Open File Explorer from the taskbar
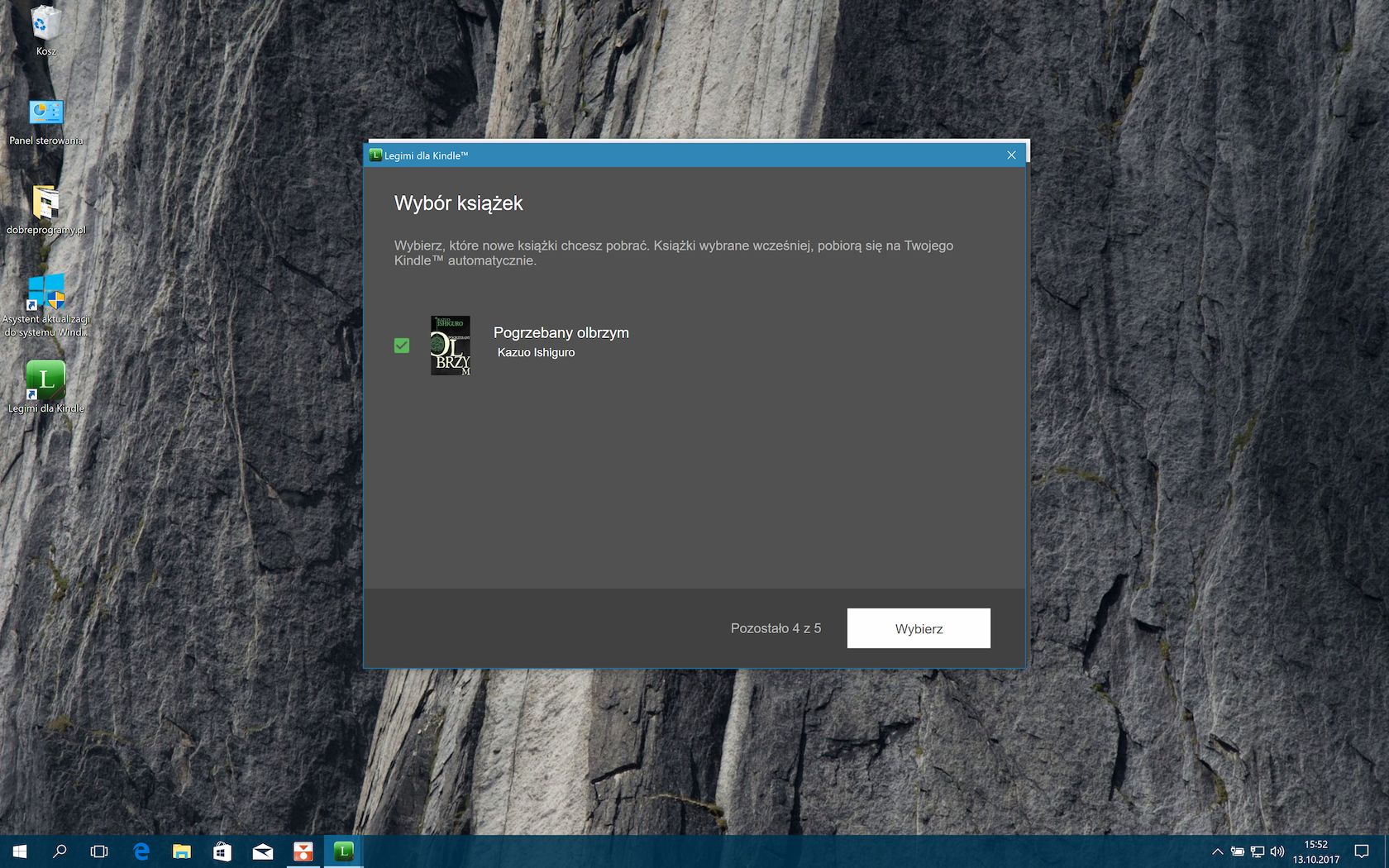 coord(182,851)
